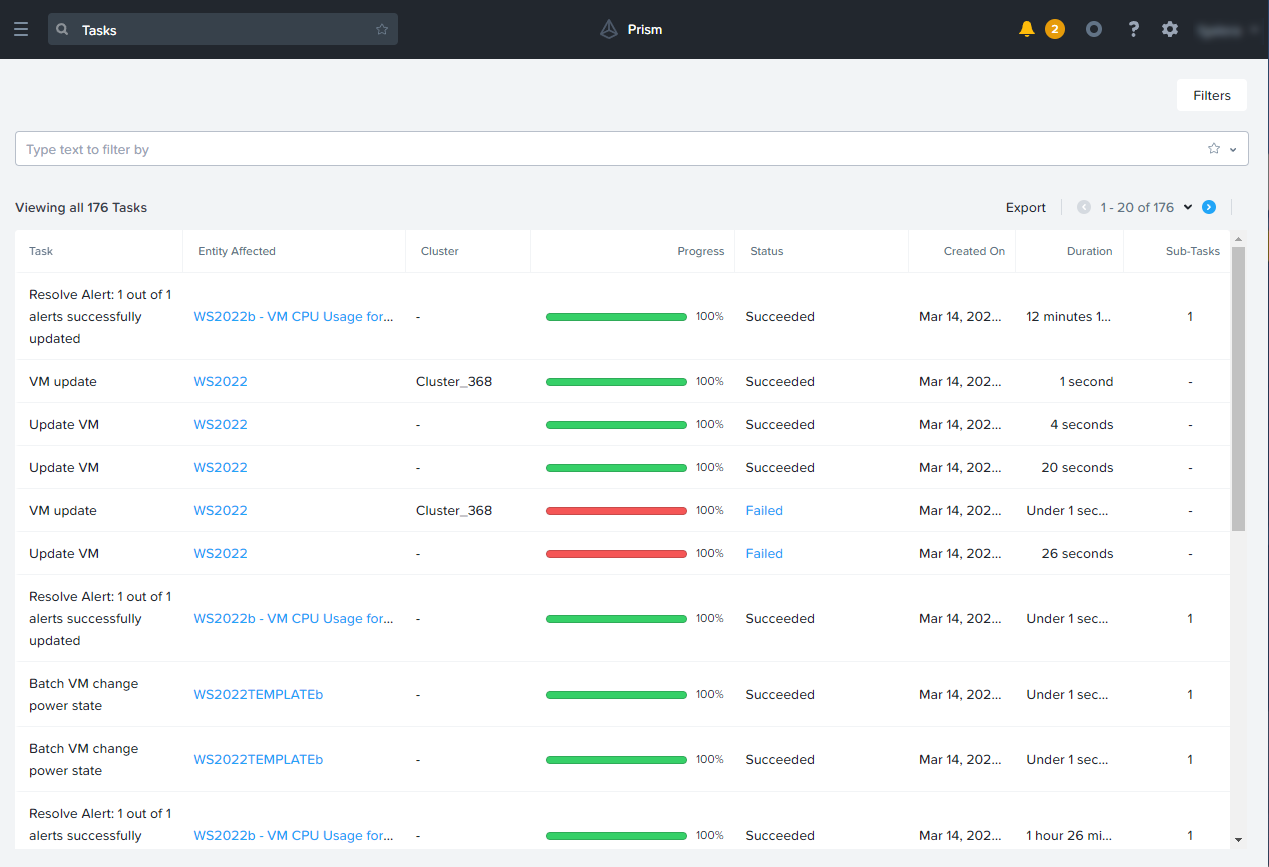
Task: Click the star icon in filter field
Action: pos(1214,149)
